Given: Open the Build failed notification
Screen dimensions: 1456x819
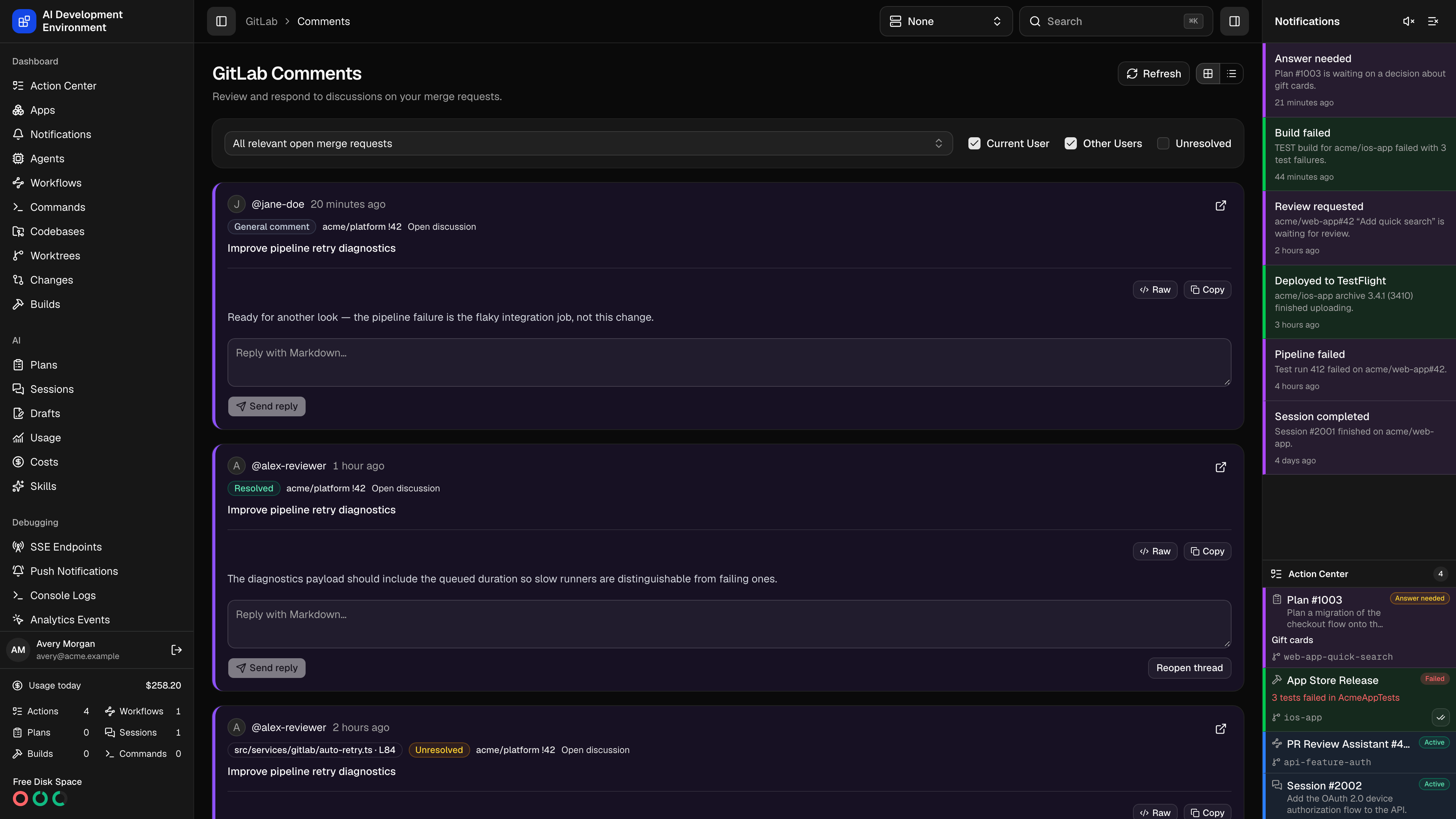Looking at the screenshot, I should pos(1359,154).
